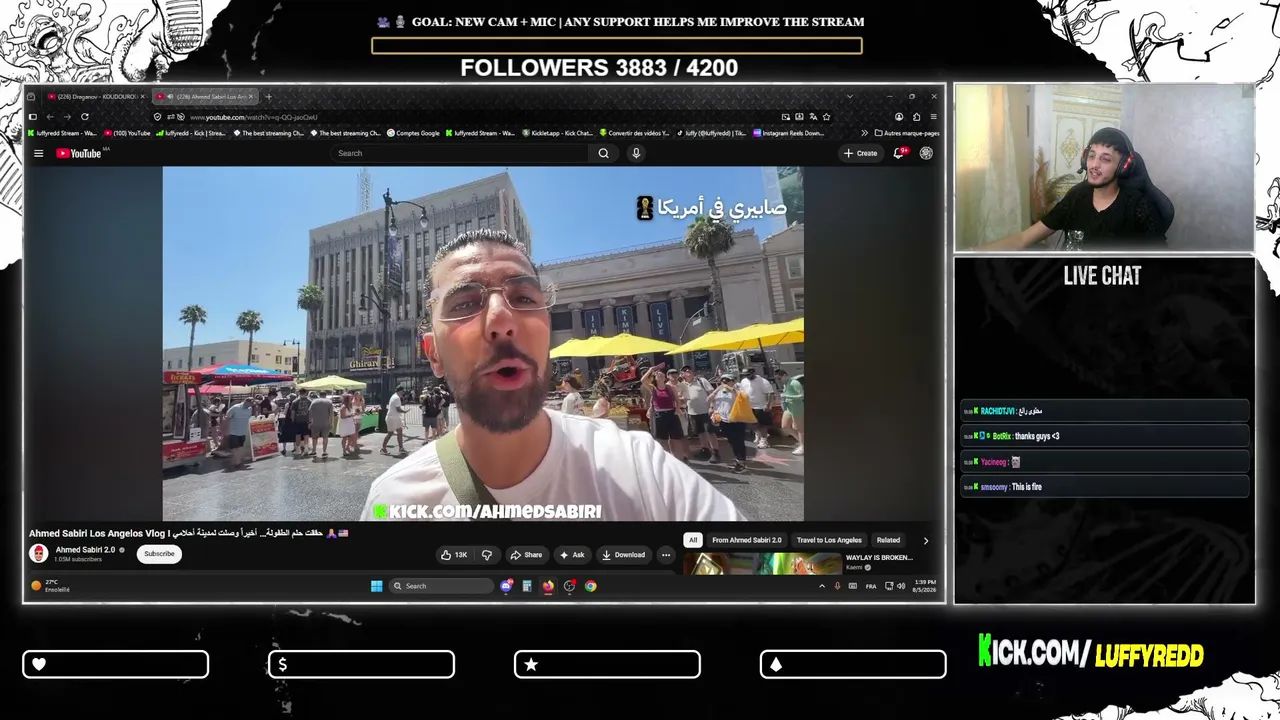Open the YouTube account avatar menu
Screen dimensions: 1280x720
tap(926, 153)
